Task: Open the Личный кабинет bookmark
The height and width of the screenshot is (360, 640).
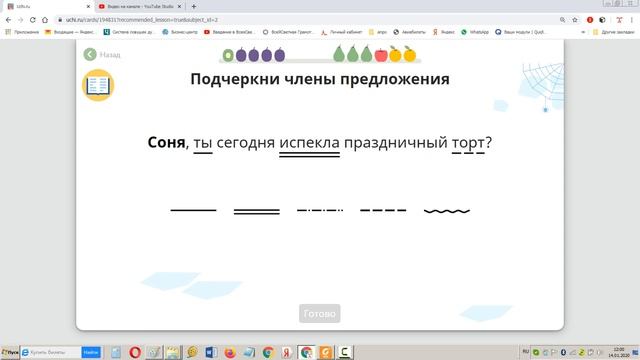Action: tap(342, 32)
